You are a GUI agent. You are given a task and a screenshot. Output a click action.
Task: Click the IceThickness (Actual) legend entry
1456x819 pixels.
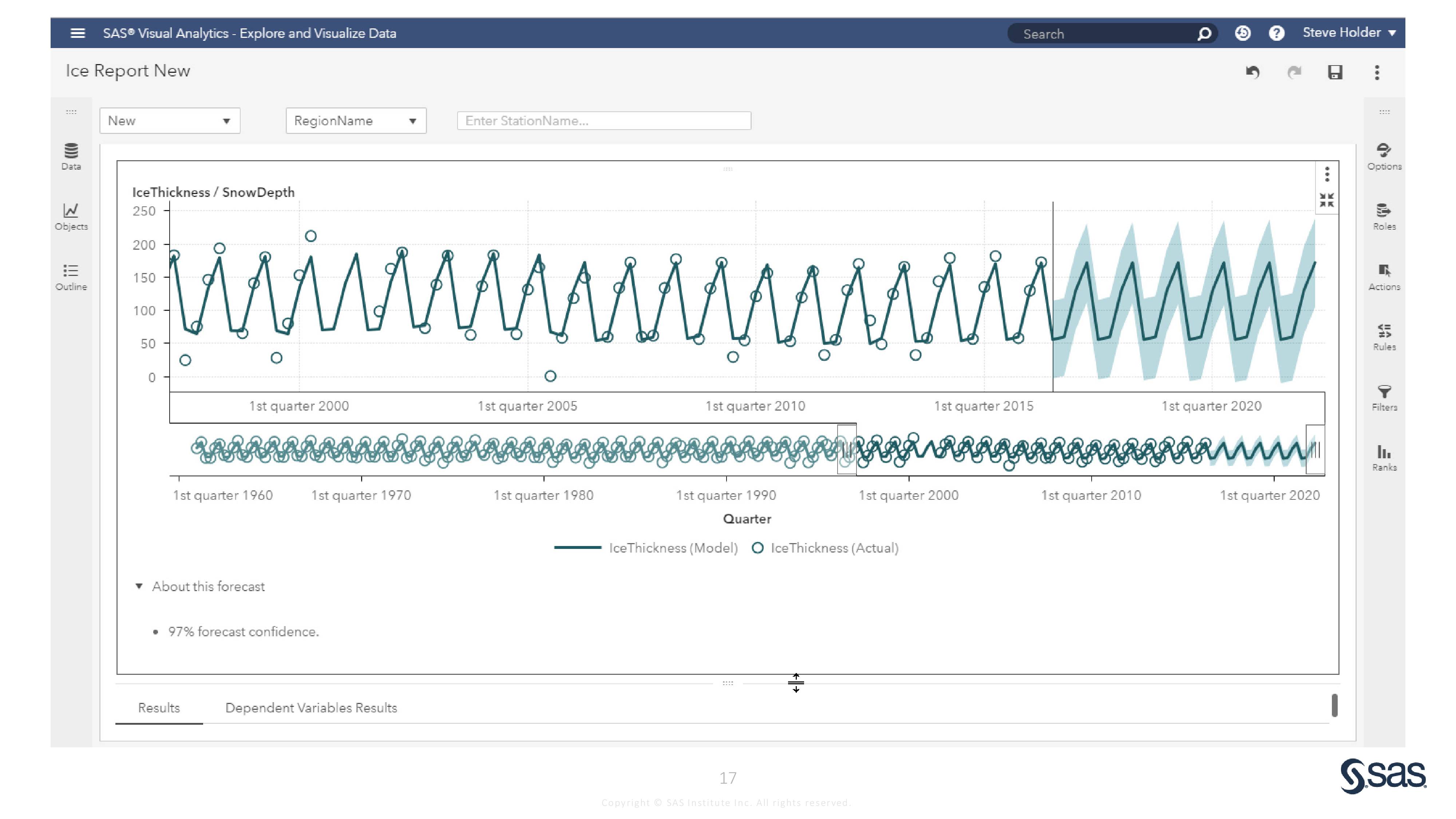(x=825, y=548)
